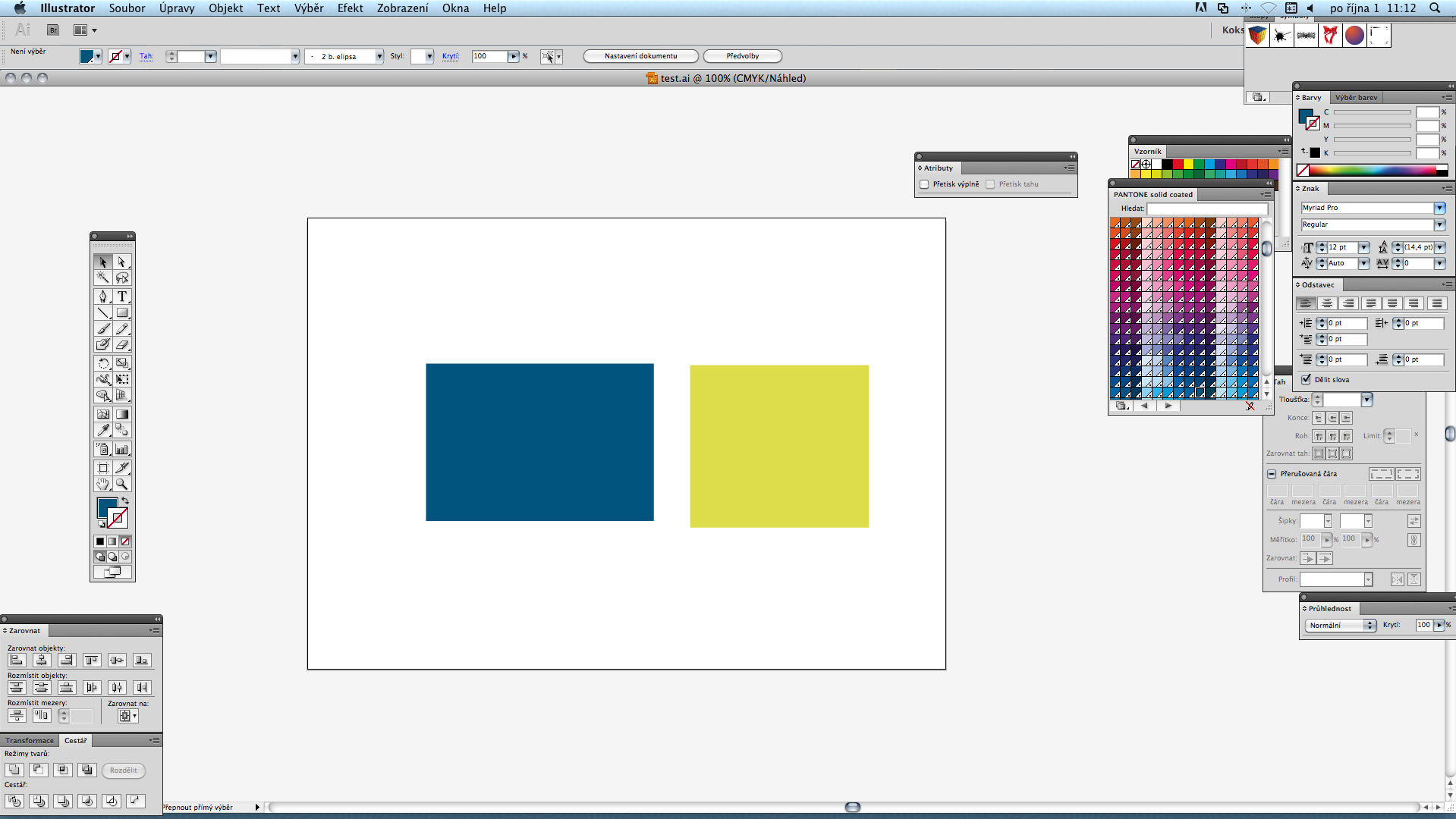Image resolution: width=1456 pixels, height=819 pixels.
Task: Enable the Přetisk výplně checkbox
Action: click(924, 184)
